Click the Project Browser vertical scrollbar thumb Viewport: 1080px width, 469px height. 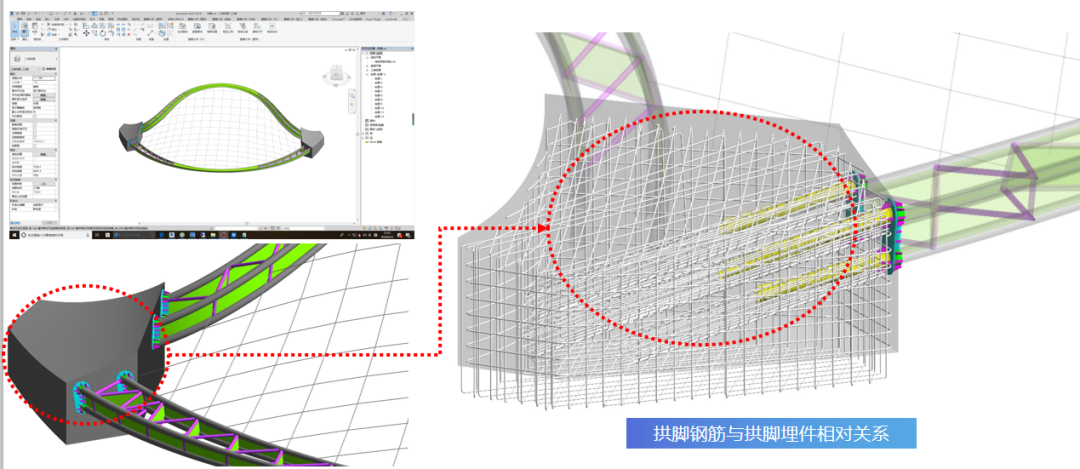413,119
